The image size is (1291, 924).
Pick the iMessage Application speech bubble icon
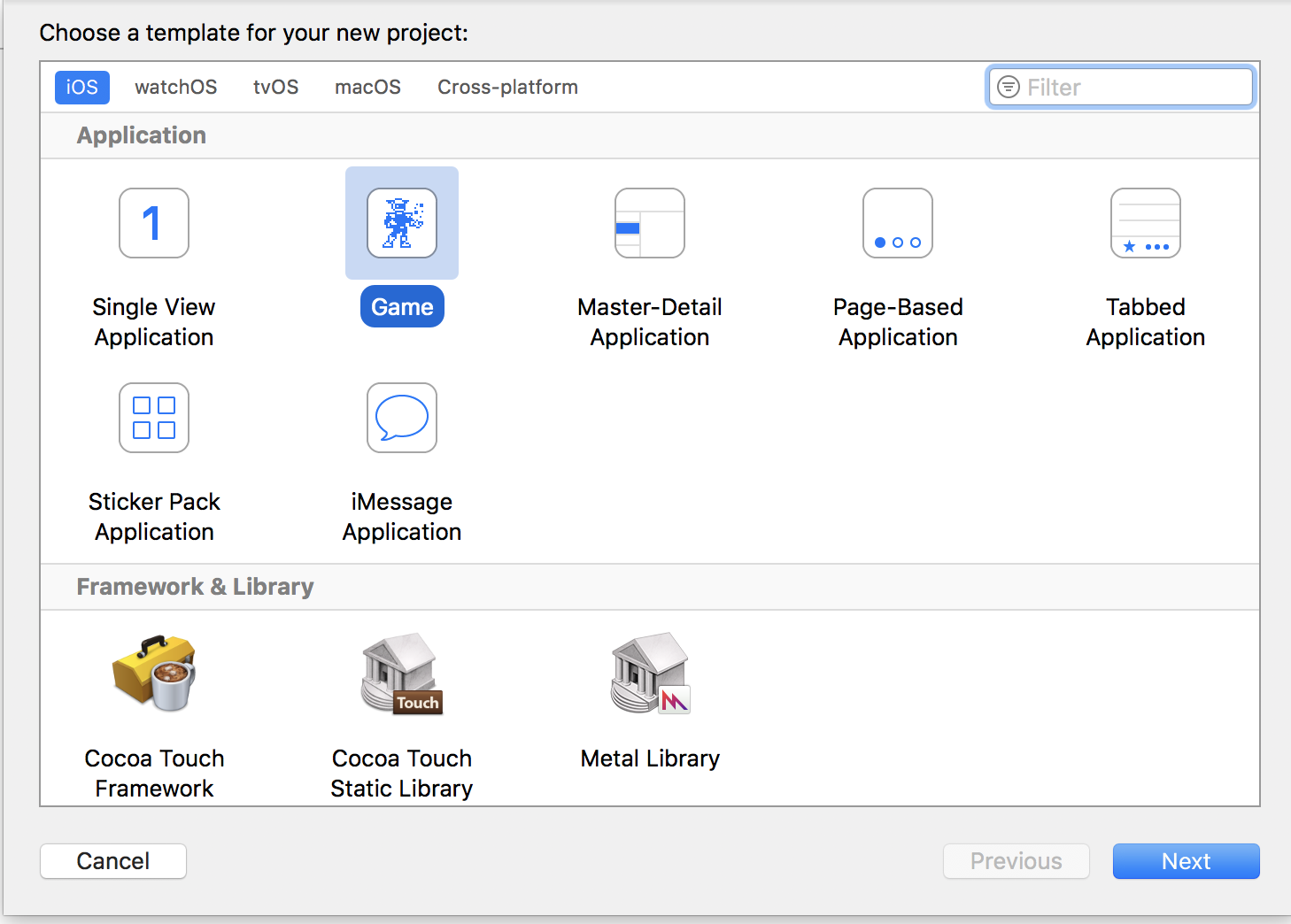(x=402, y=418)
